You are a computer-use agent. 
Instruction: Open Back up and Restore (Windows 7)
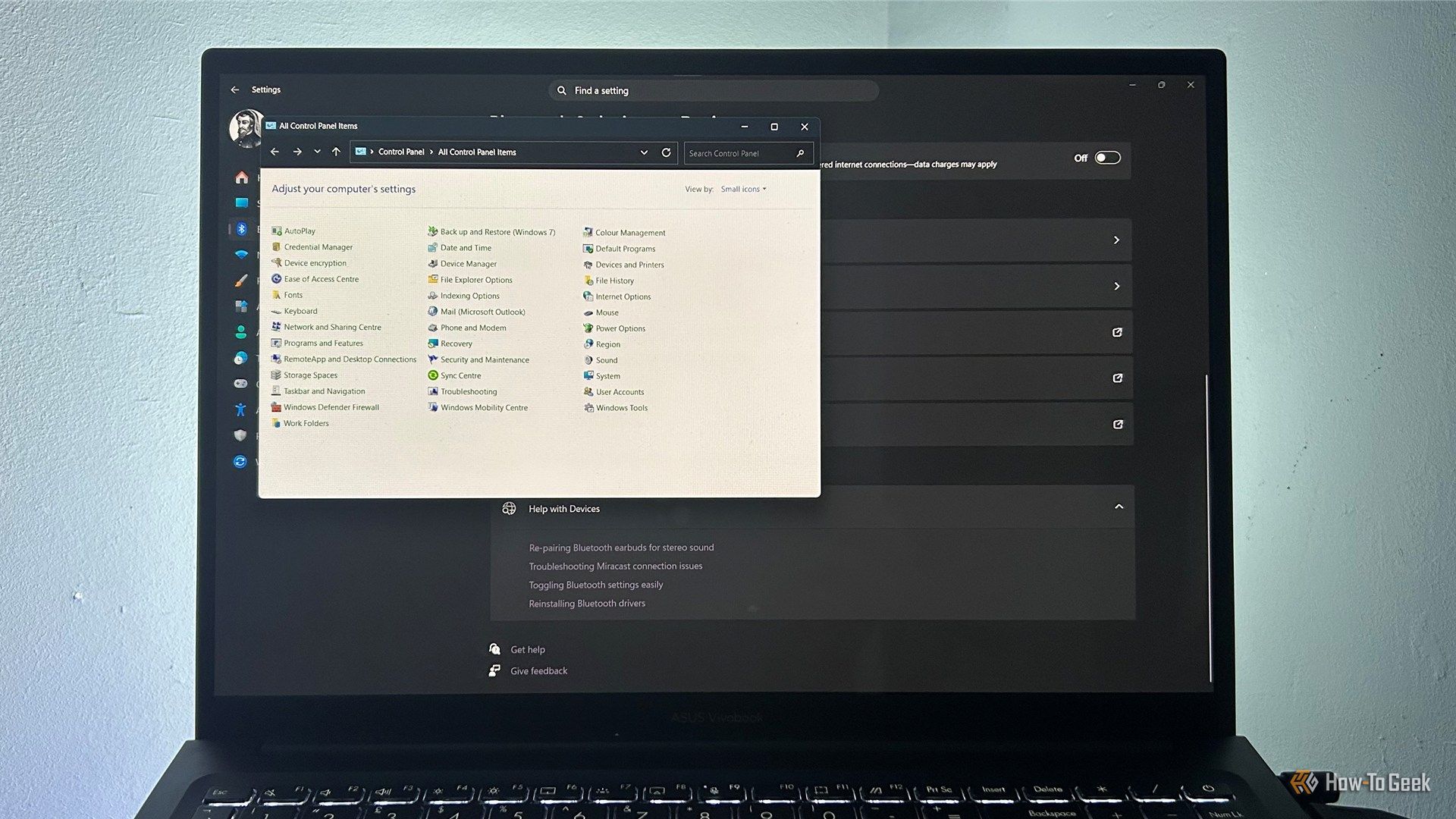click(x=491, y=232)
